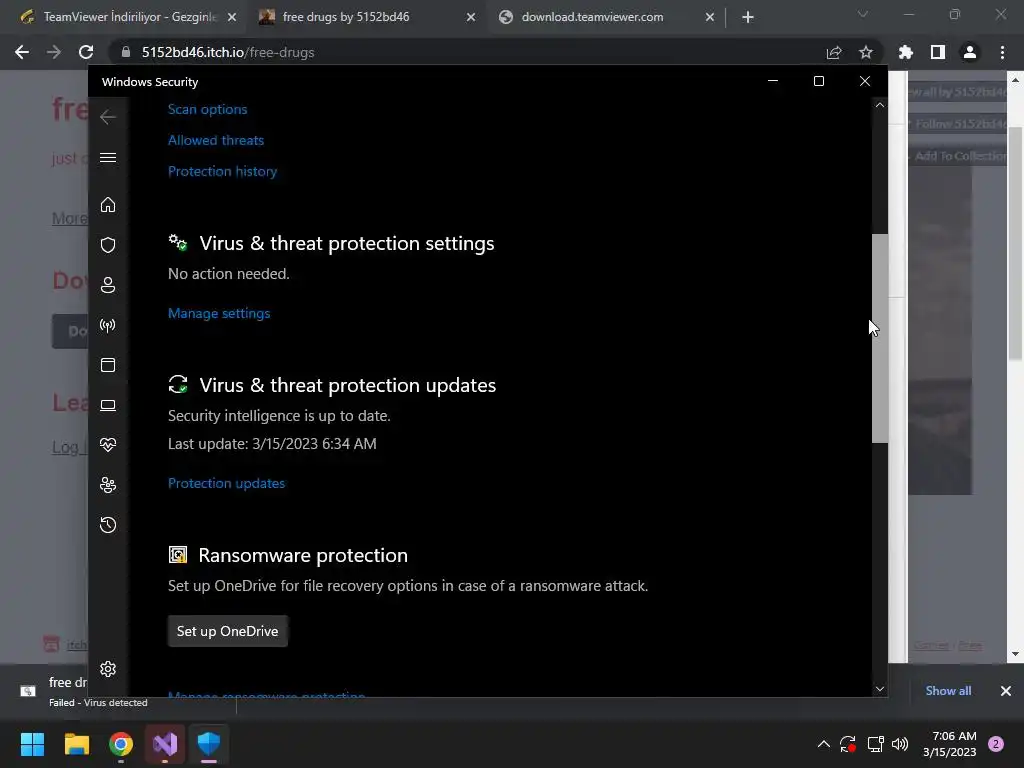Click browser page scrollbar
Image resolution: width=1024 pixels, height=768 pixels.
click(1015, 243)
